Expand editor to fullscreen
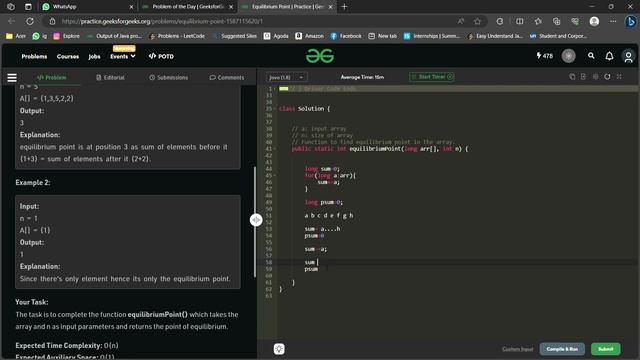This screenshot has width=640, height=360. 619,77
